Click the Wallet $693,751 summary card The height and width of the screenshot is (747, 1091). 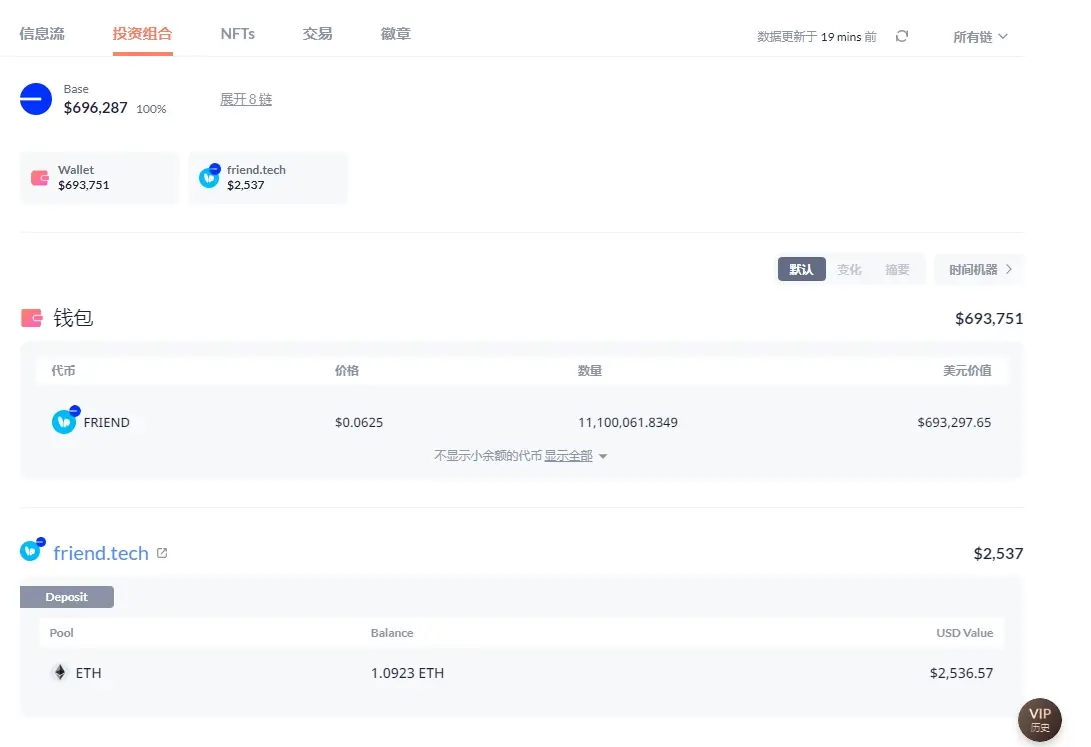[x=99, y=177]
